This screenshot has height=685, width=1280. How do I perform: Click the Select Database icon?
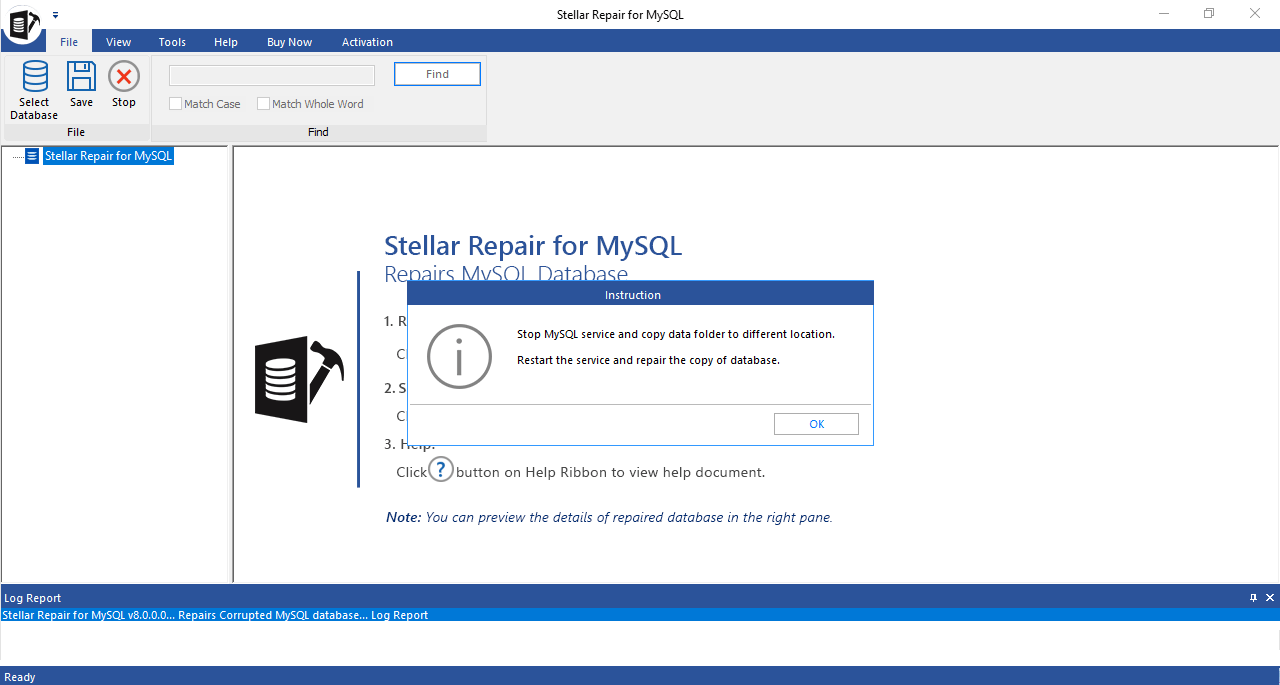click(35, 76)
